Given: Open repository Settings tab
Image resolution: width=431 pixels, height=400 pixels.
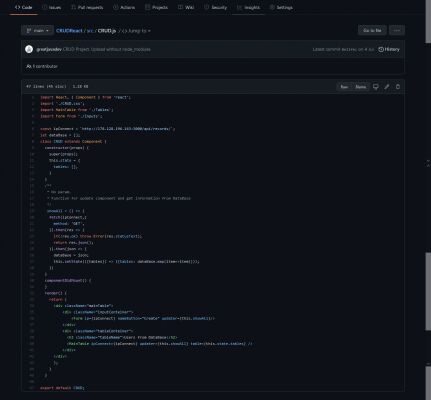Looking at the screenshot, I should (281, 7).
